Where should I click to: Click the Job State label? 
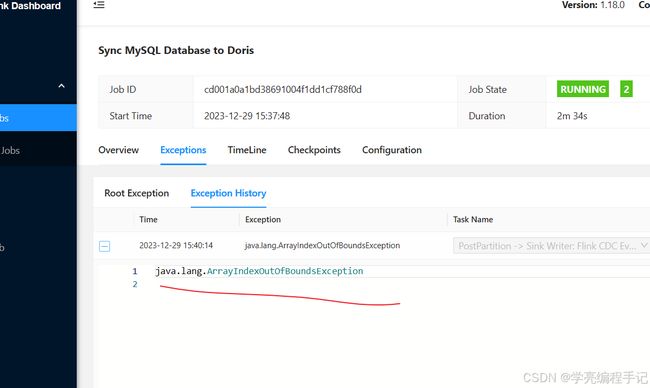click(488, 90)
